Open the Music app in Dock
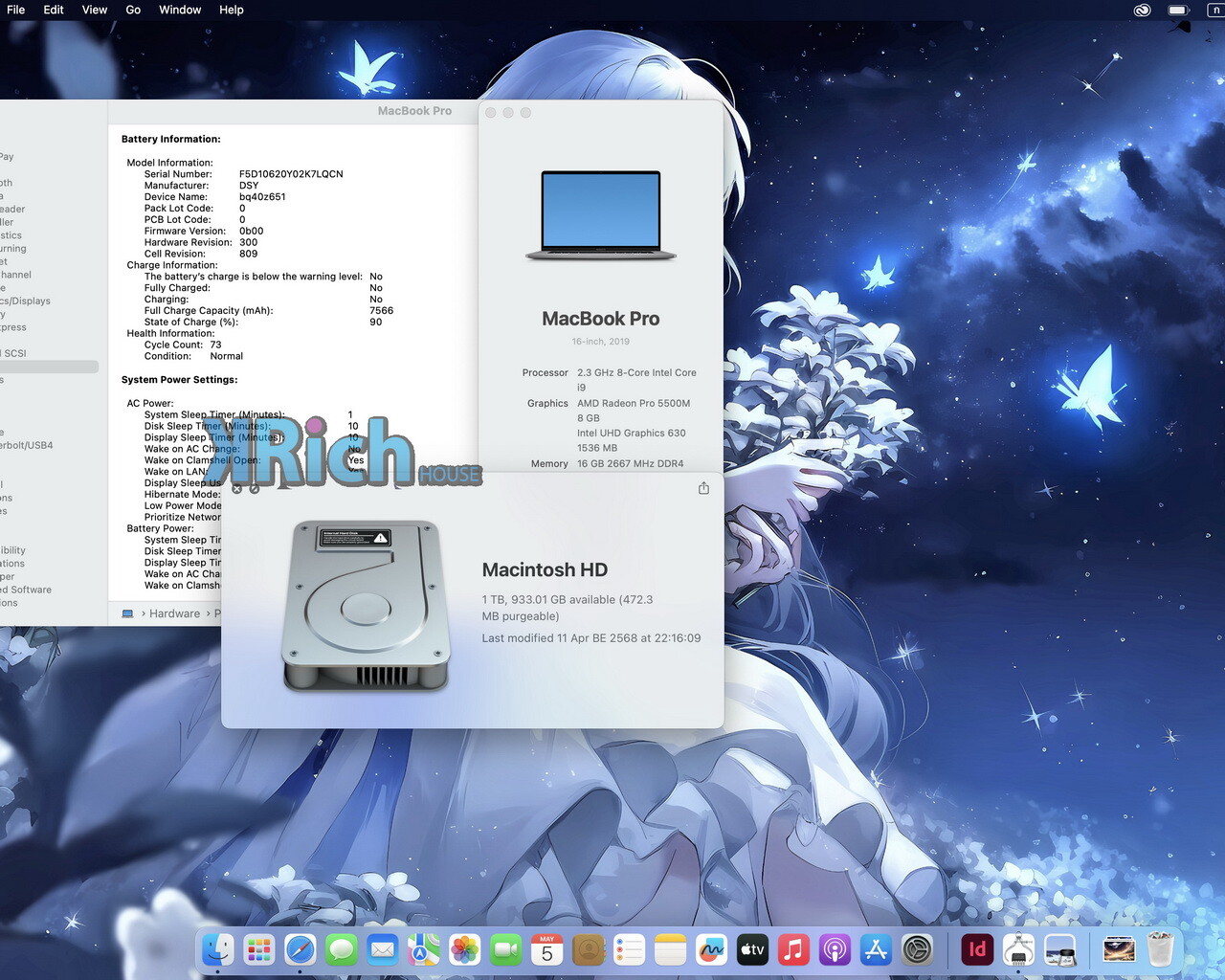 [793, 950]
